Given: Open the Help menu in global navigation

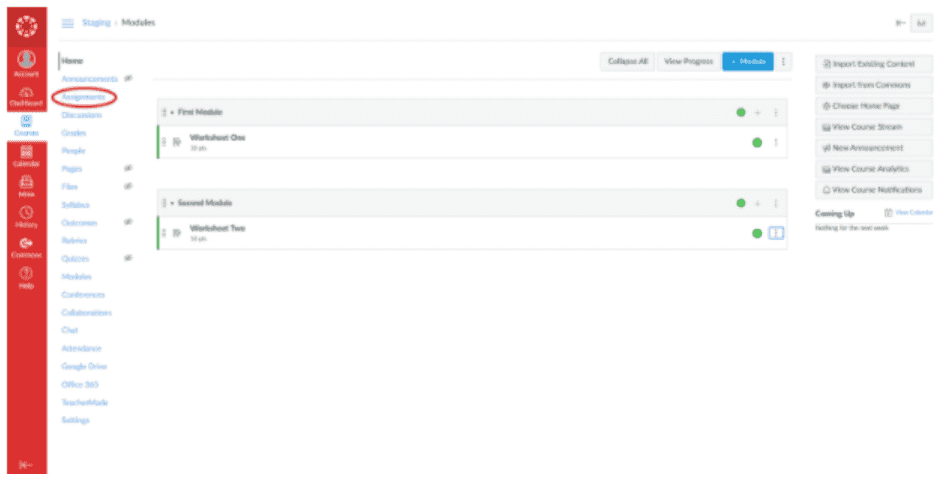Looking at the screenshot, I should (x=27, y=278).
